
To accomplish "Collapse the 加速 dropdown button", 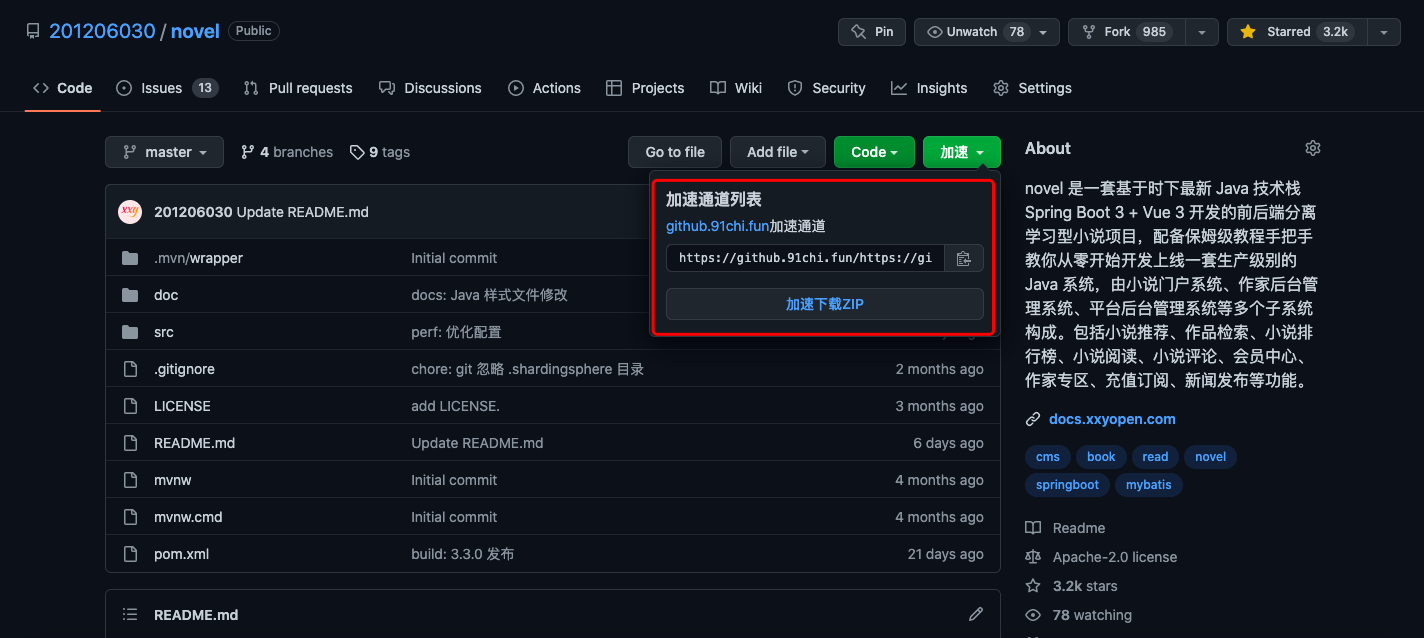I will 962,152.
